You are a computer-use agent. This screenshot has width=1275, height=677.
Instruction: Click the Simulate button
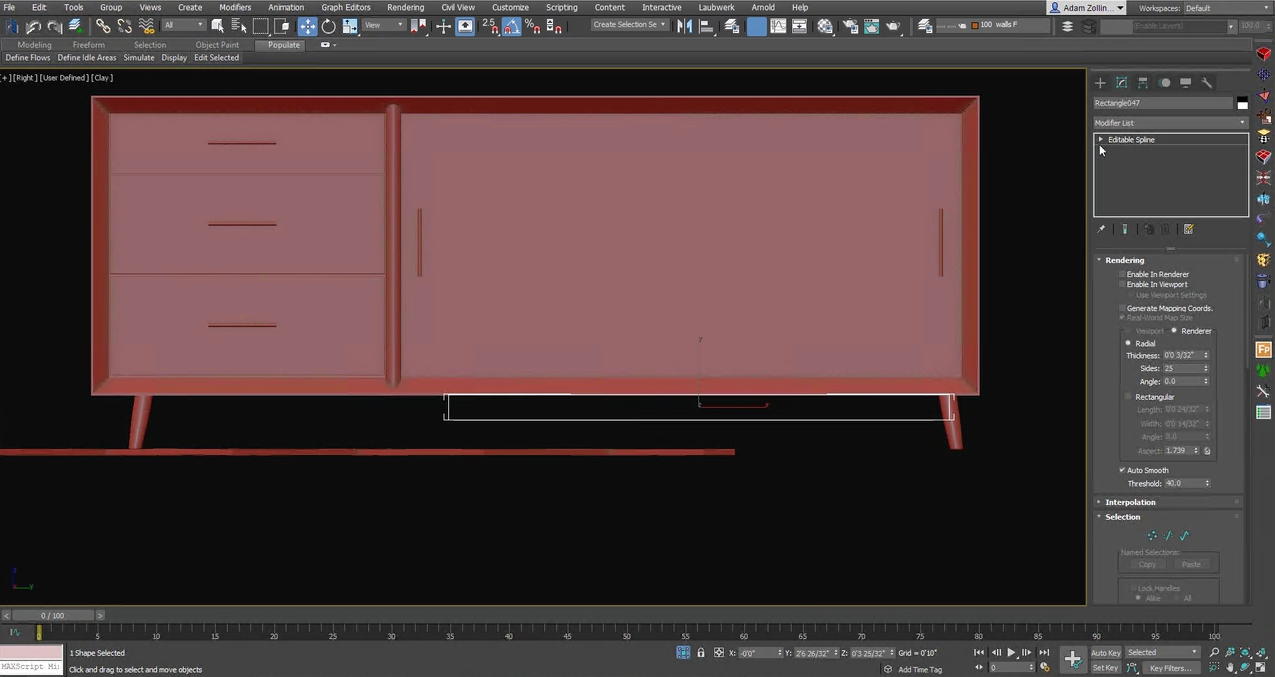click(139, 58)
